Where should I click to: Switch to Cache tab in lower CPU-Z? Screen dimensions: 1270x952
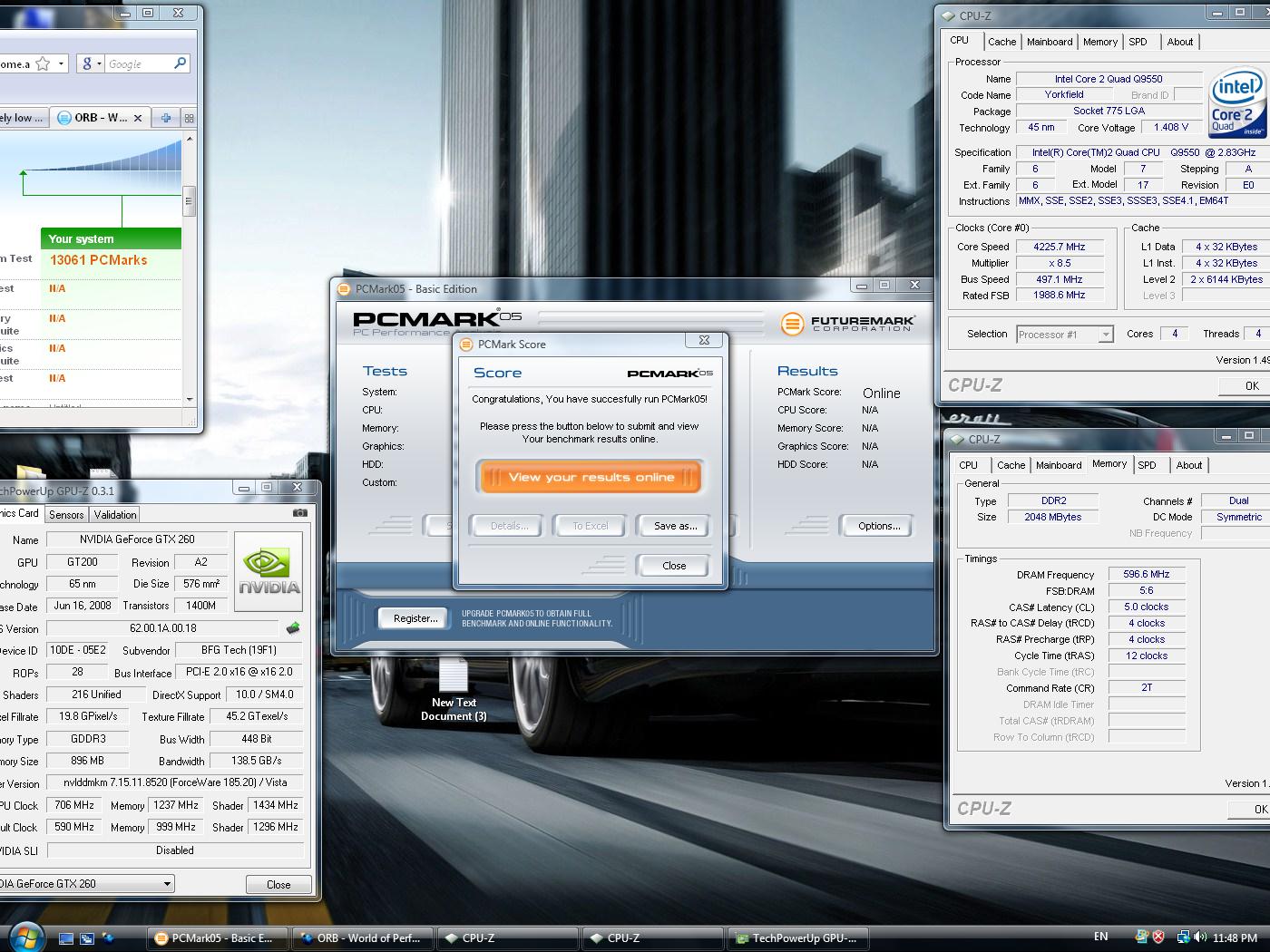coord(1011,465)
